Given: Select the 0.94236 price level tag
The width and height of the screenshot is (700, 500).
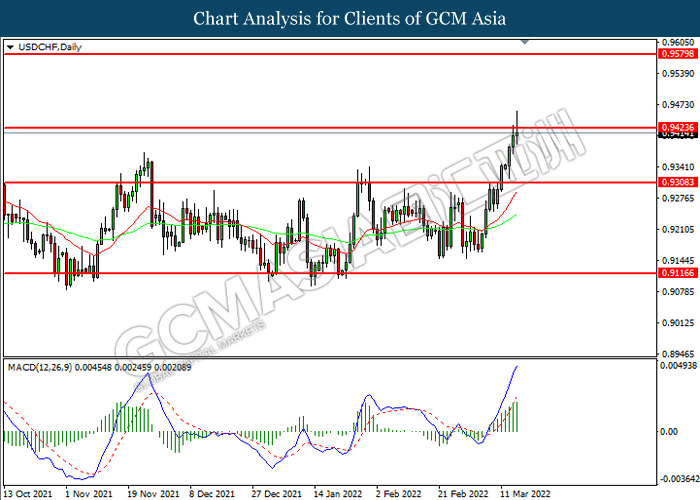Looking at the screenshot, I should (678, 128).
